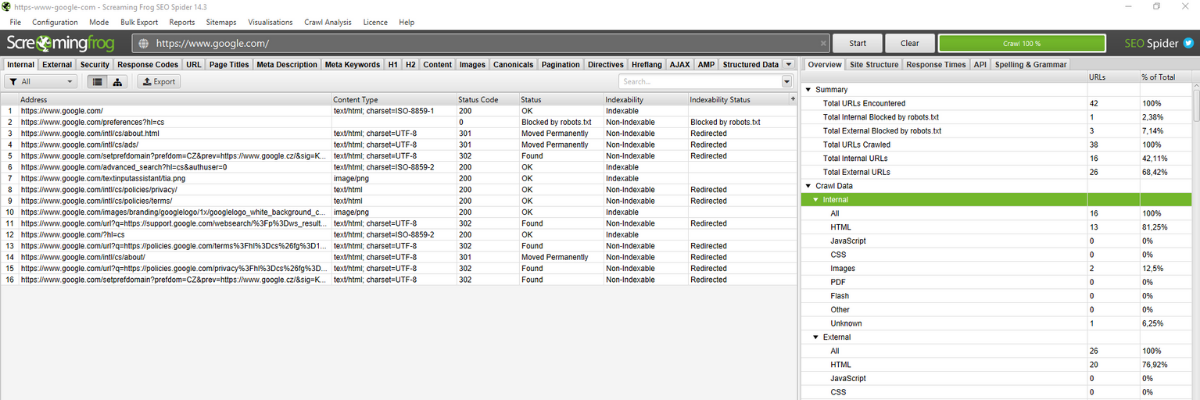
Task: Open the Crawl Analysis menu
Action: click(328, 21)
